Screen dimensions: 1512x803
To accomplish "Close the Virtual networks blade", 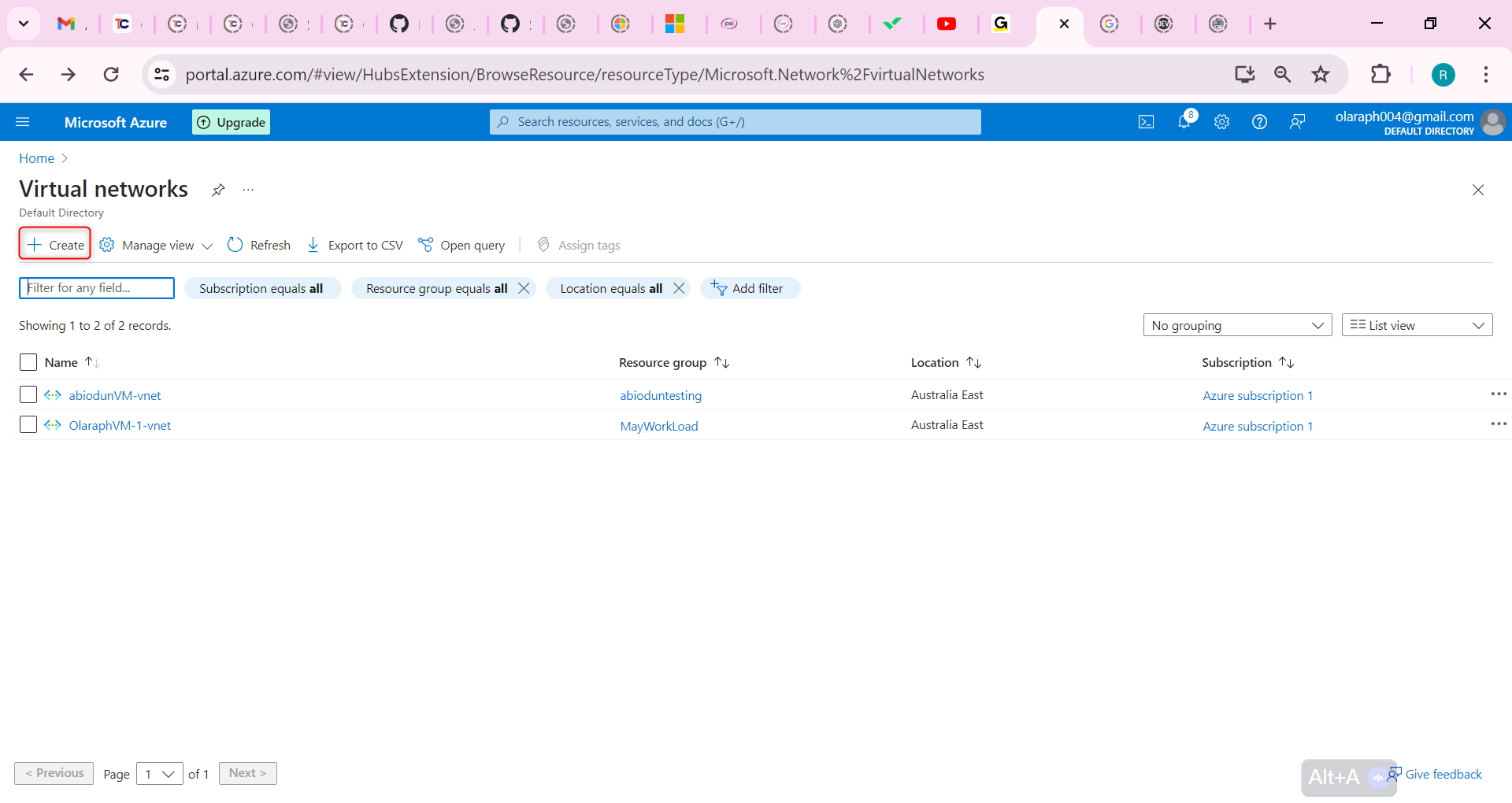I will [1478, 190].
